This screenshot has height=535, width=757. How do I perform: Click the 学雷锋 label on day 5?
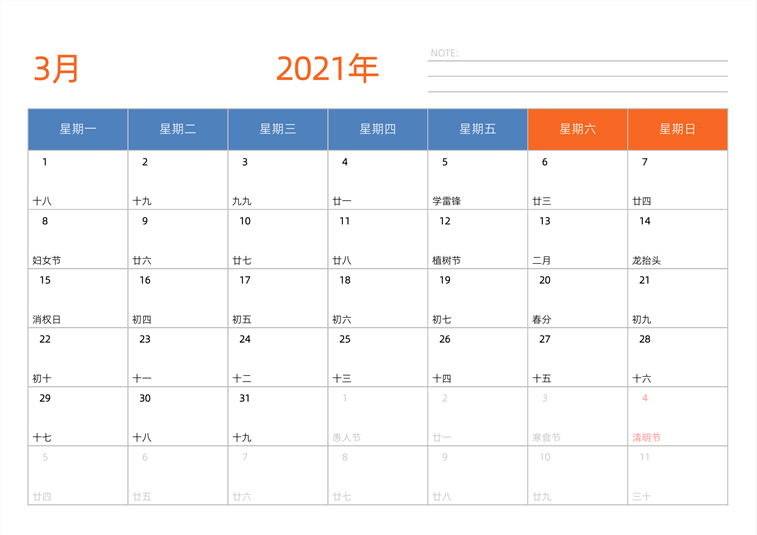click(447, 201)
